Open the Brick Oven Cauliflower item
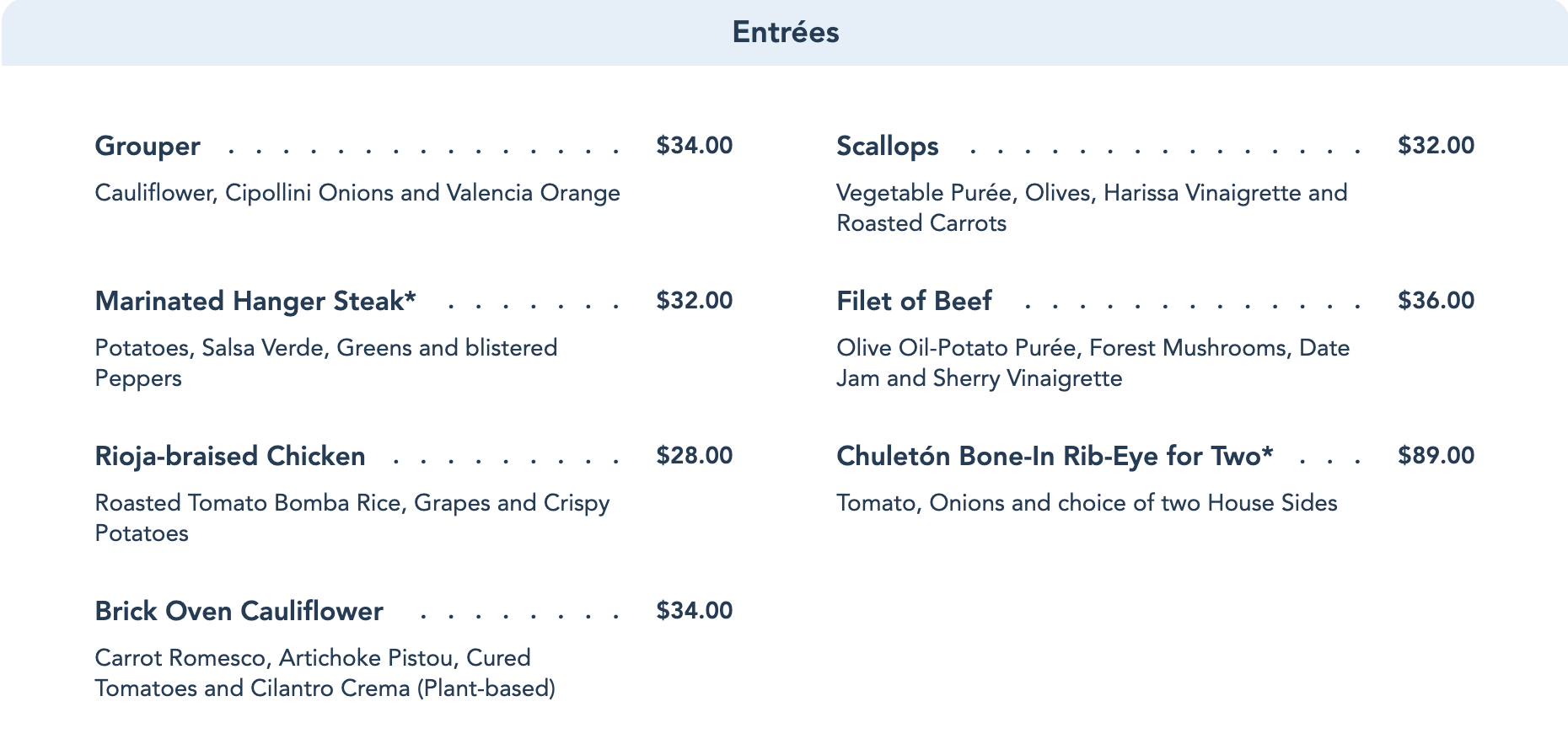The image size is (1568, 755). pyautogui.click(x=239, y=612)
